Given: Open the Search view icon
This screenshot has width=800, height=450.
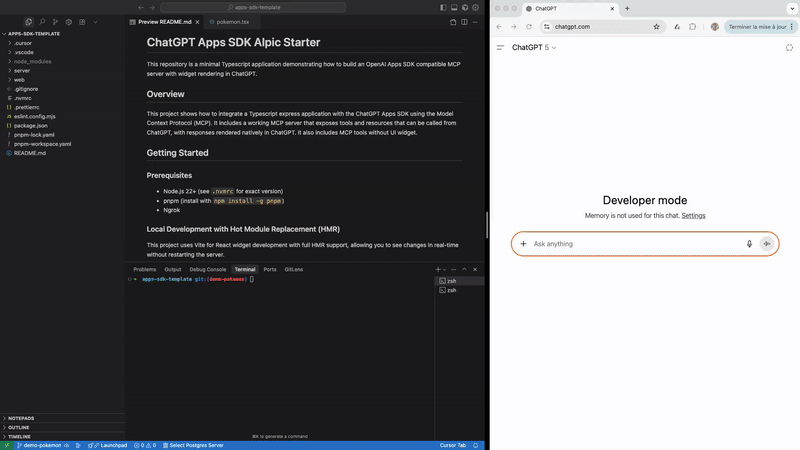Looking at the screenshot, I should click(42, 21).
